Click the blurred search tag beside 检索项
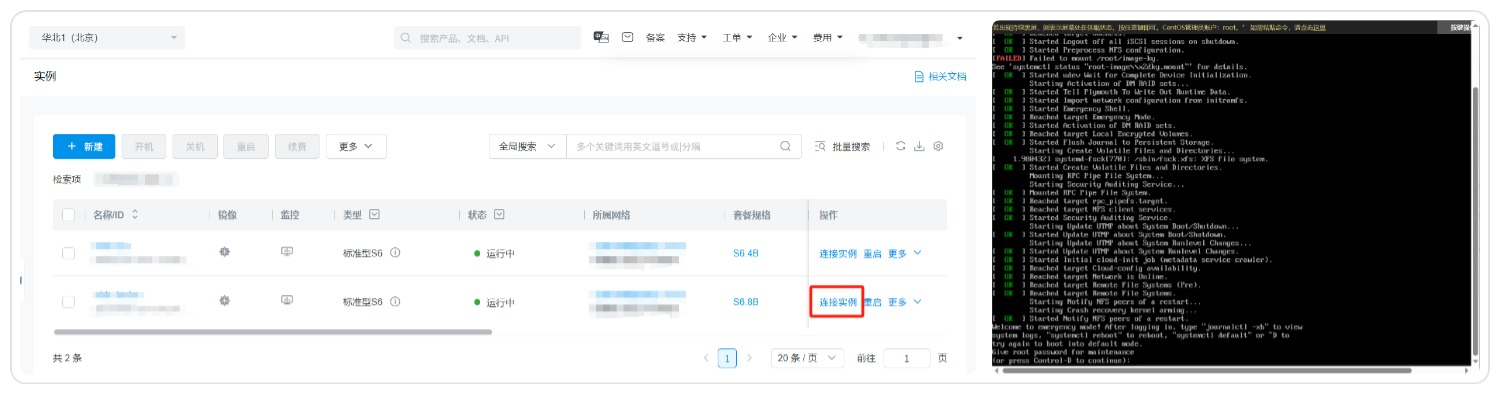 pyautogui.click(x=137, y=179)
